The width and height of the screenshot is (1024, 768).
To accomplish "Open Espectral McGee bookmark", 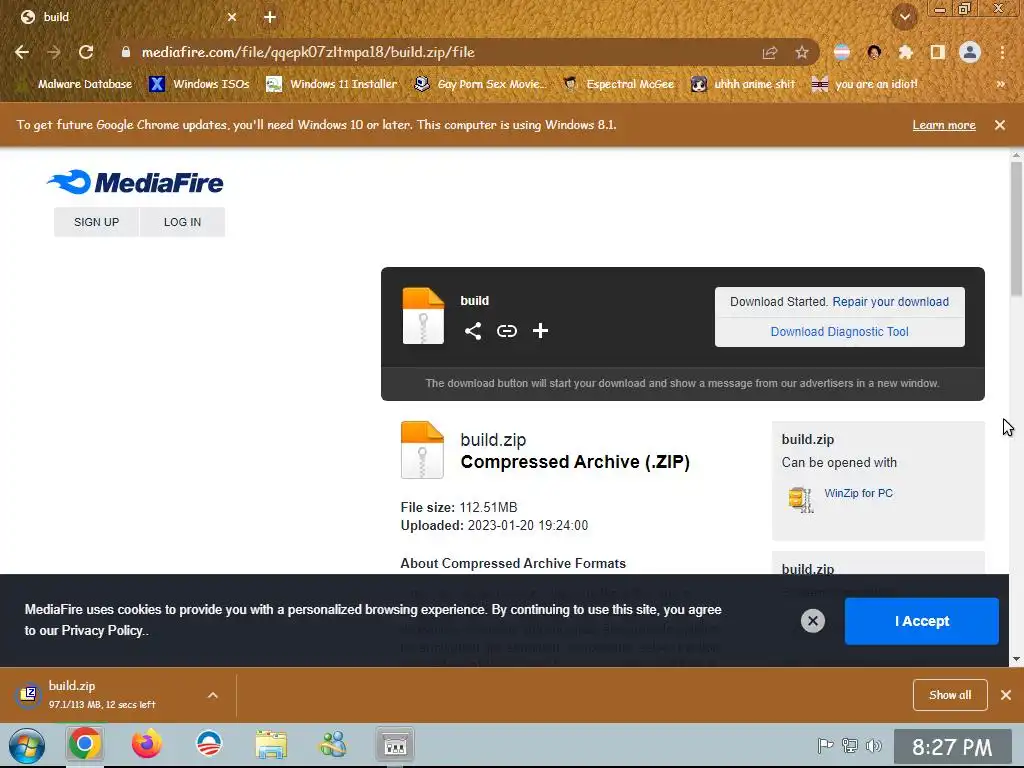I will (x=618, y=84).
